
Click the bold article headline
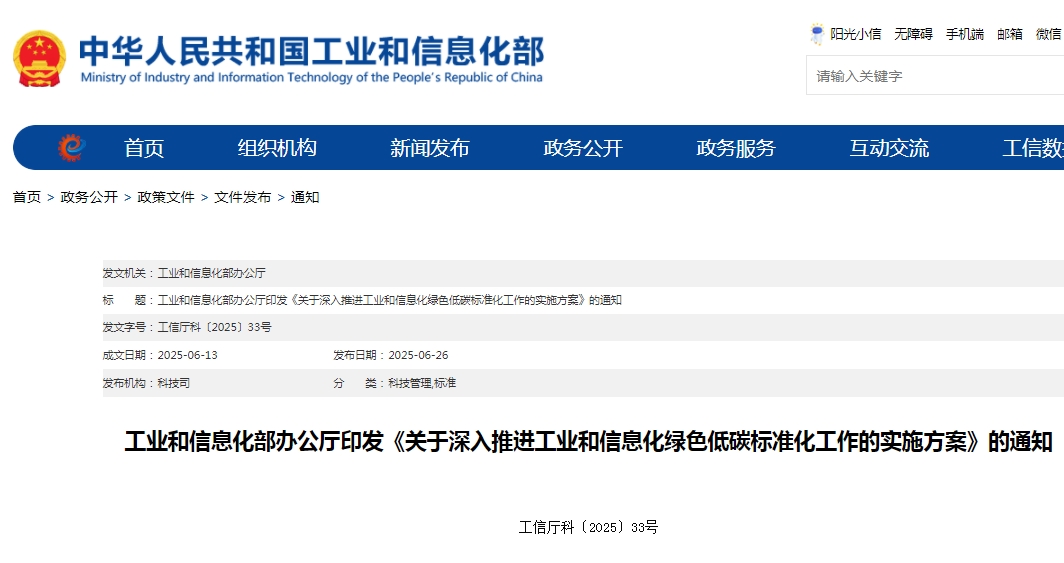coord(588,442)
